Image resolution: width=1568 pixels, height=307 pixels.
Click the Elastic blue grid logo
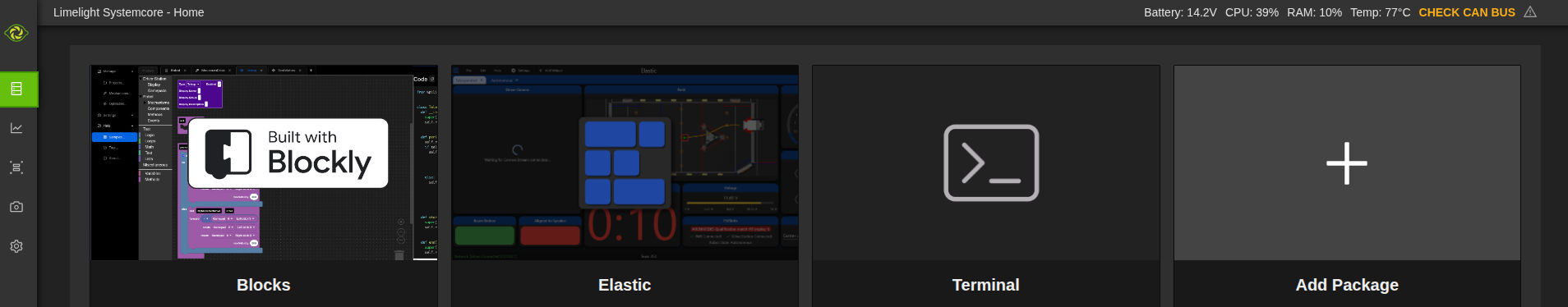click(625, 163)
